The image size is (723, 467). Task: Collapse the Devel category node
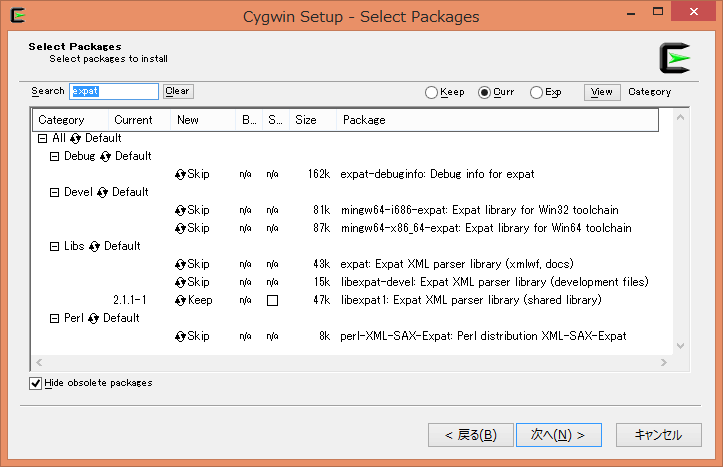(x=54, y=193)
